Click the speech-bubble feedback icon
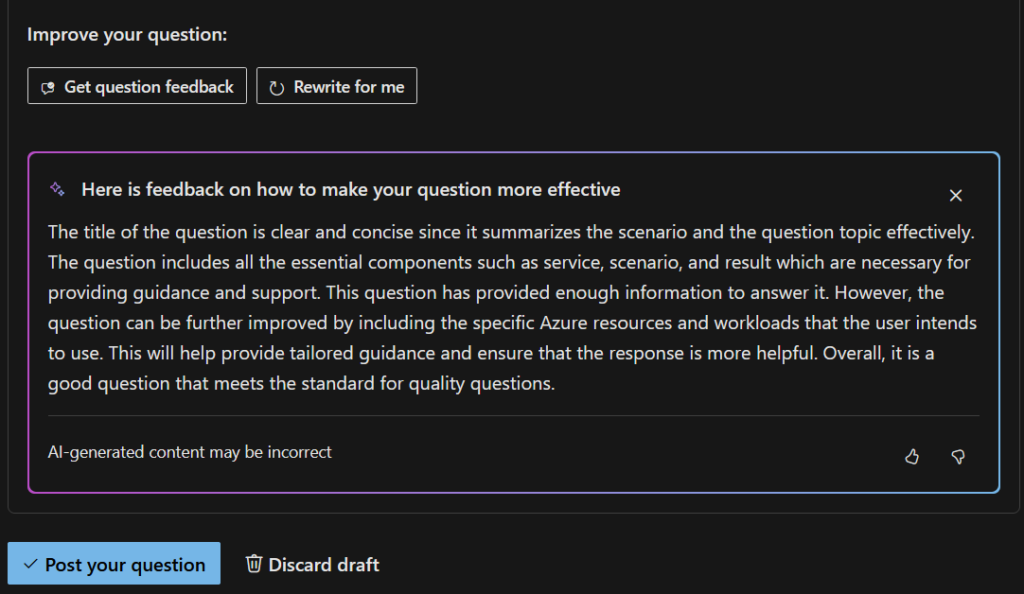Viewport: 1024px width, 594px height. (x=46, y=85)
